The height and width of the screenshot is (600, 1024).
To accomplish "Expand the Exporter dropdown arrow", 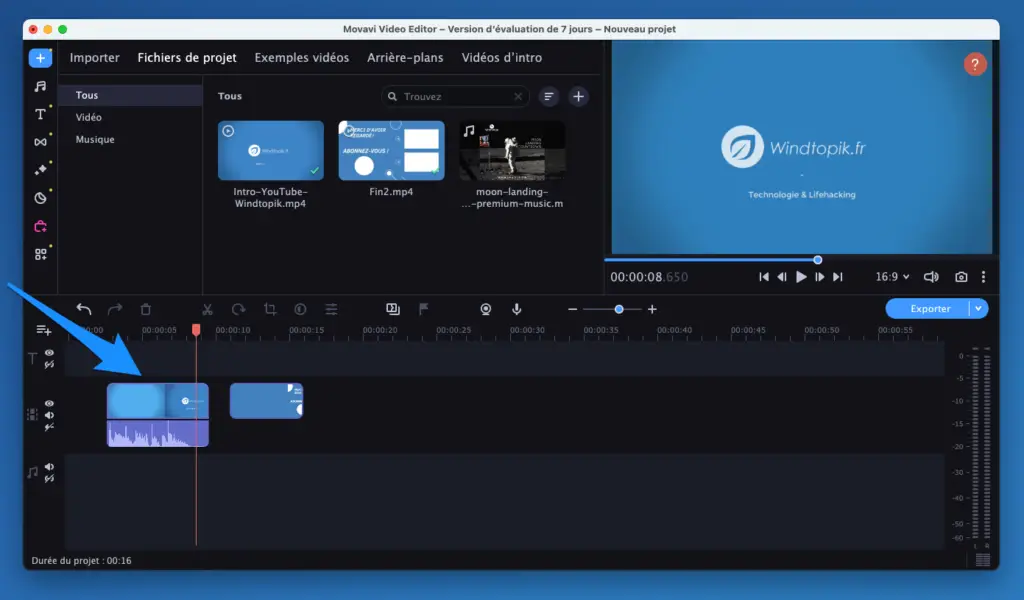I will (x=978, y=309).
